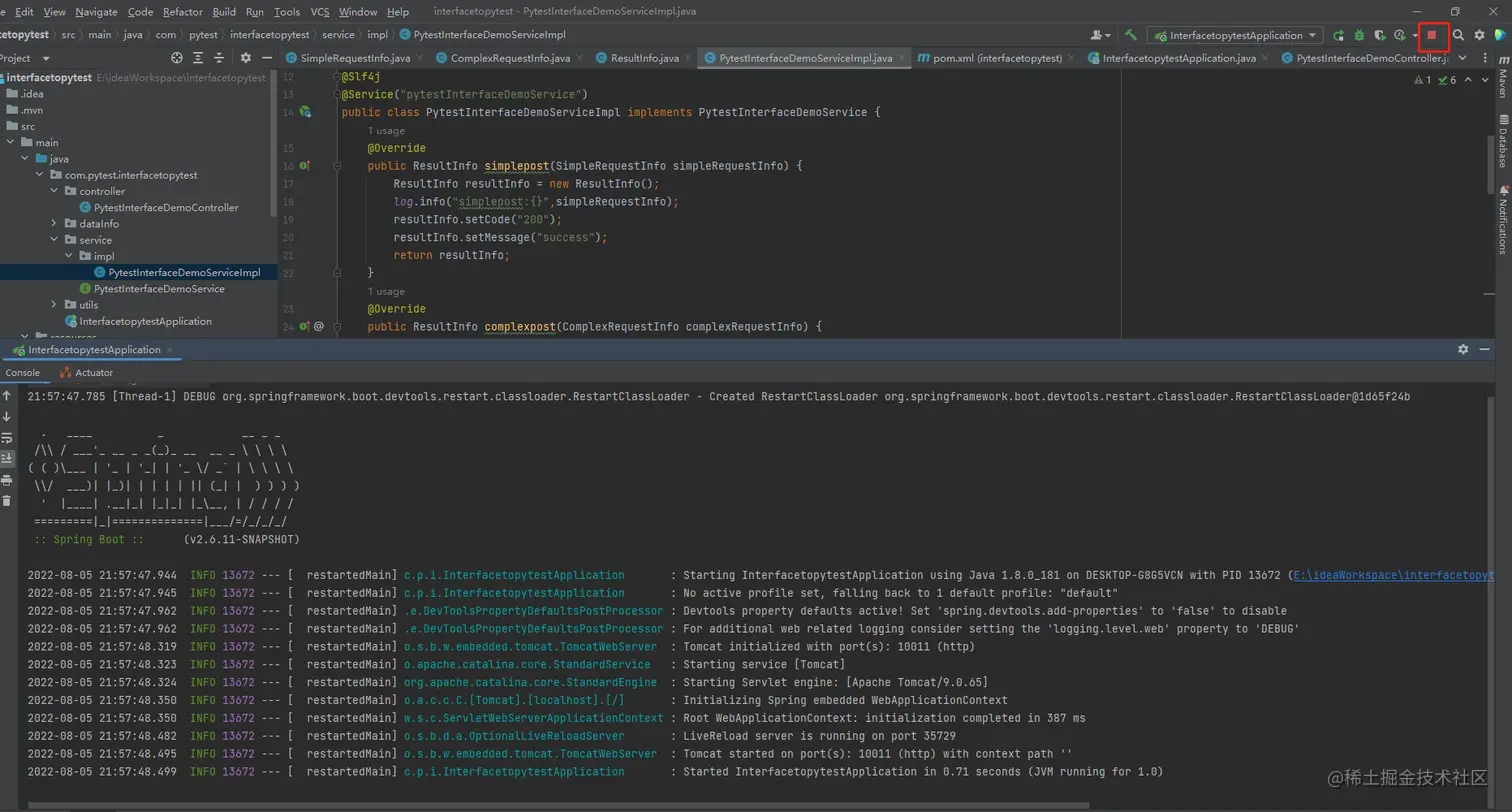The width and height of the screenshot is (1512, 812).
Task: Click the print icon in console
Action: click(7, 480)
